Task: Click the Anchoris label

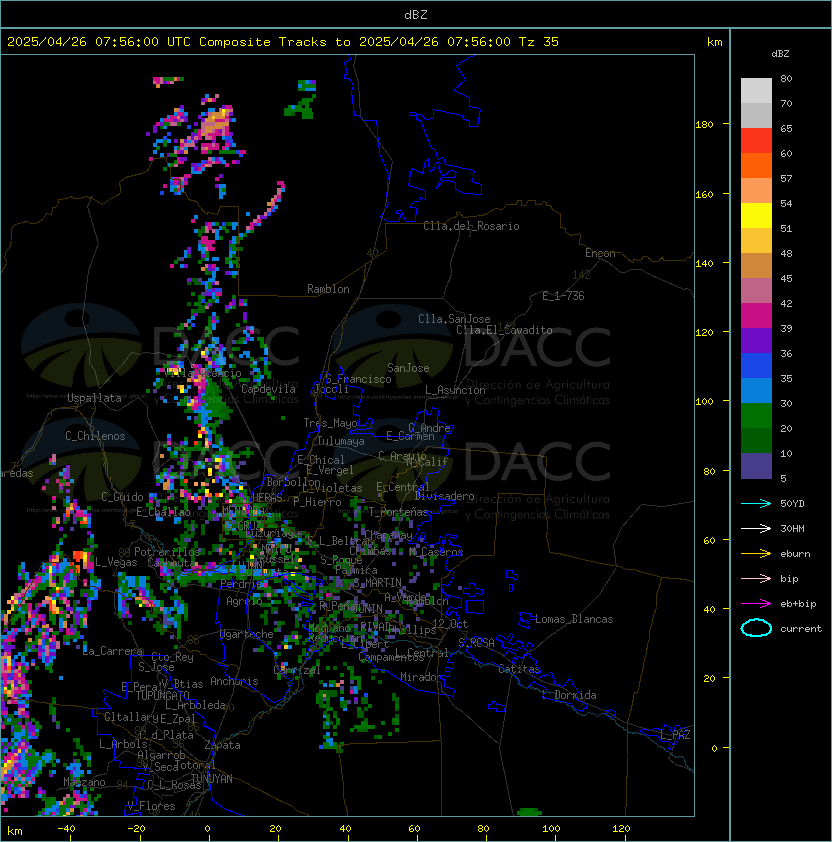Action: (x=234, y=681)
